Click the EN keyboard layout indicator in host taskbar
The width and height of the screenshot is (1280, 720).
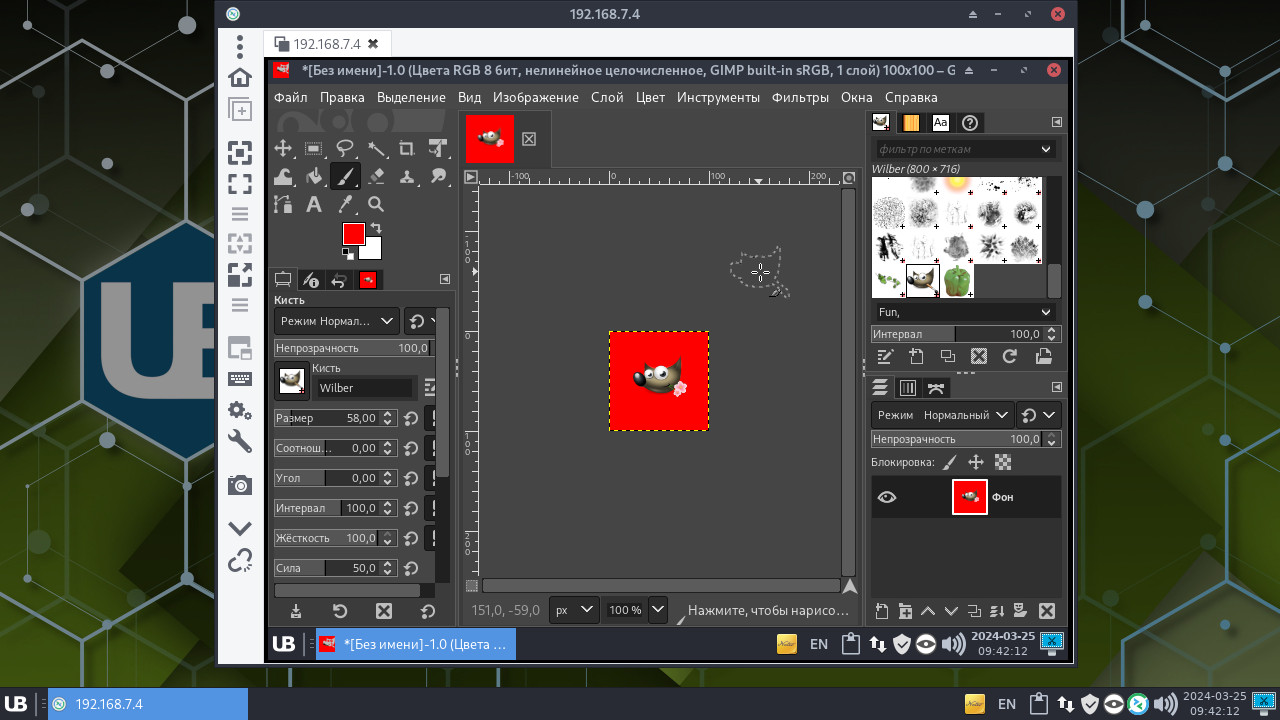point(1007,704)
